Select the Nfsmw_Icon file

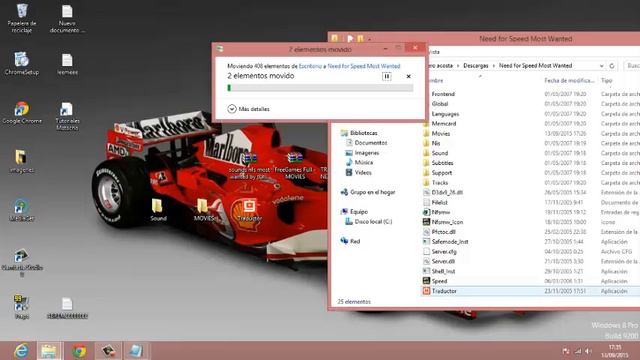click(x=531, y=222)
